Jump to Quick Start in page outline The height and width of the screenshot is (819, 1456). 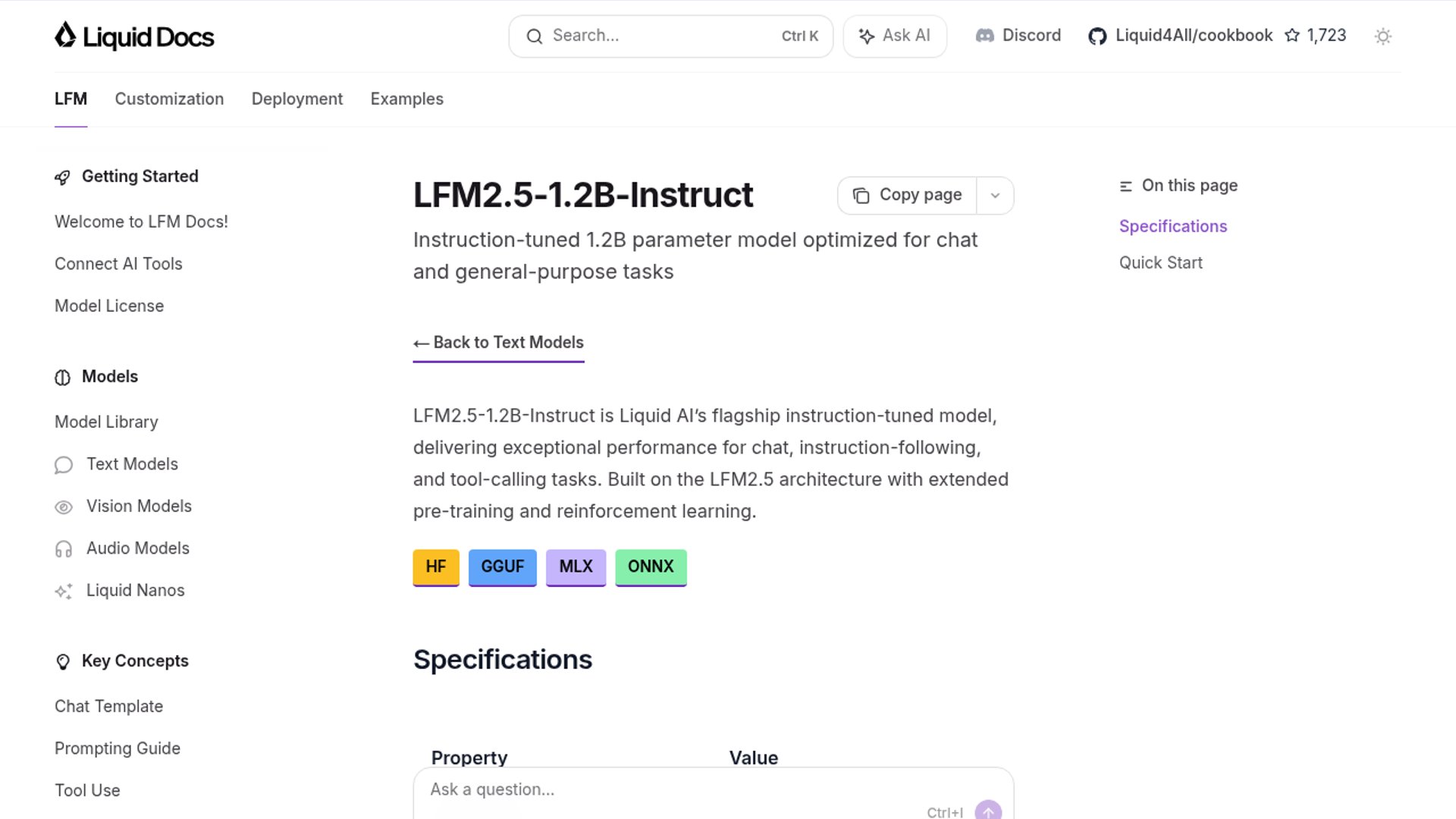(1160, 262)
